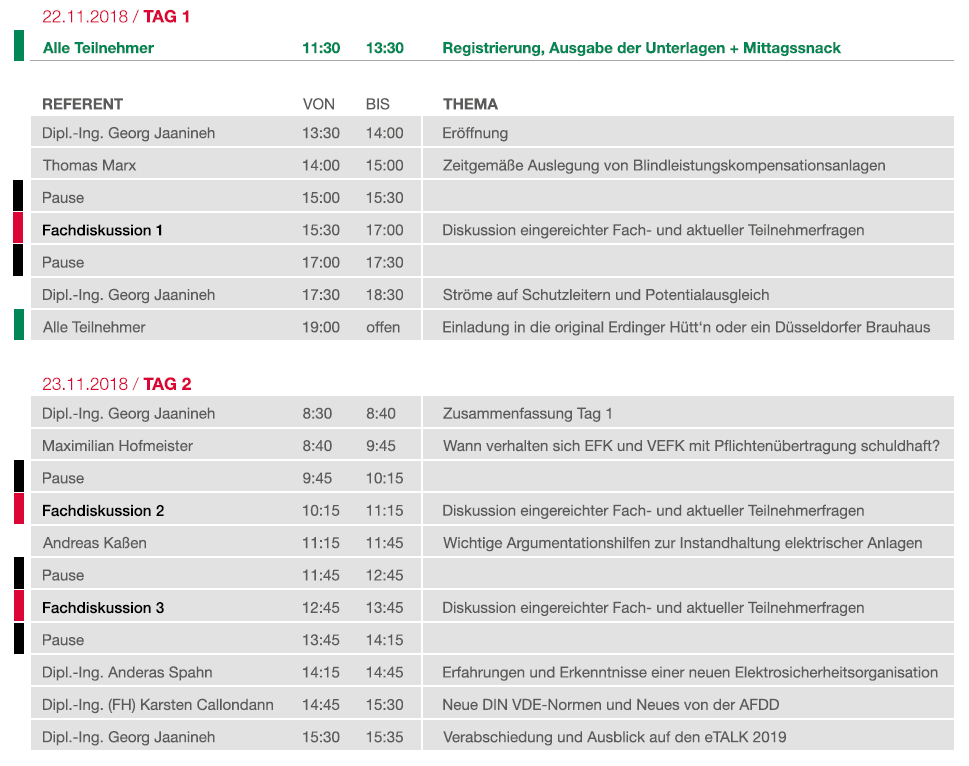Click on the name Andreas Kaßen

[x=95, y=543]
